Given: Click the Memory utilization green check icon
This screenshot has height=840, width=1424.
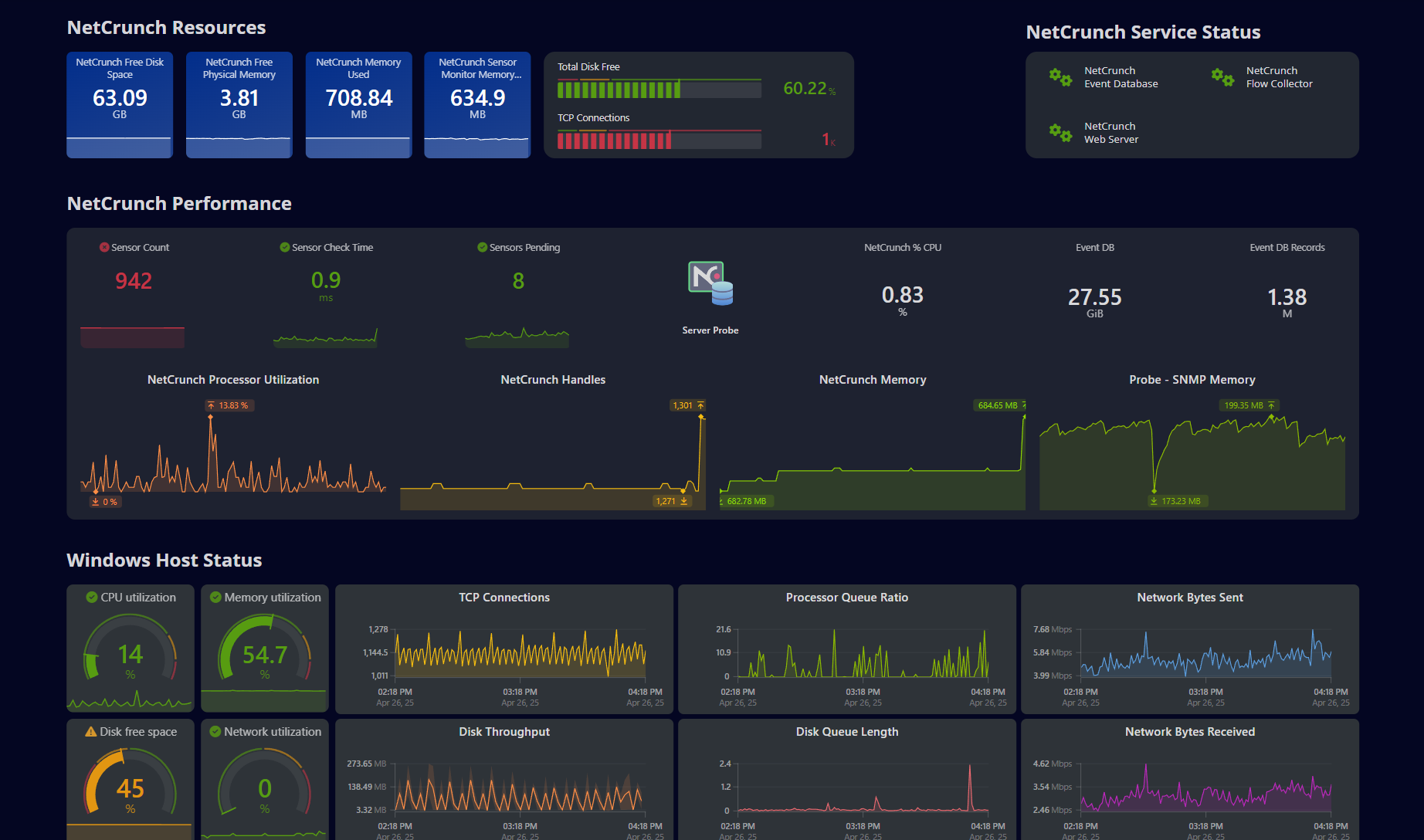Looking at the screenshot, I should (216, 597).
